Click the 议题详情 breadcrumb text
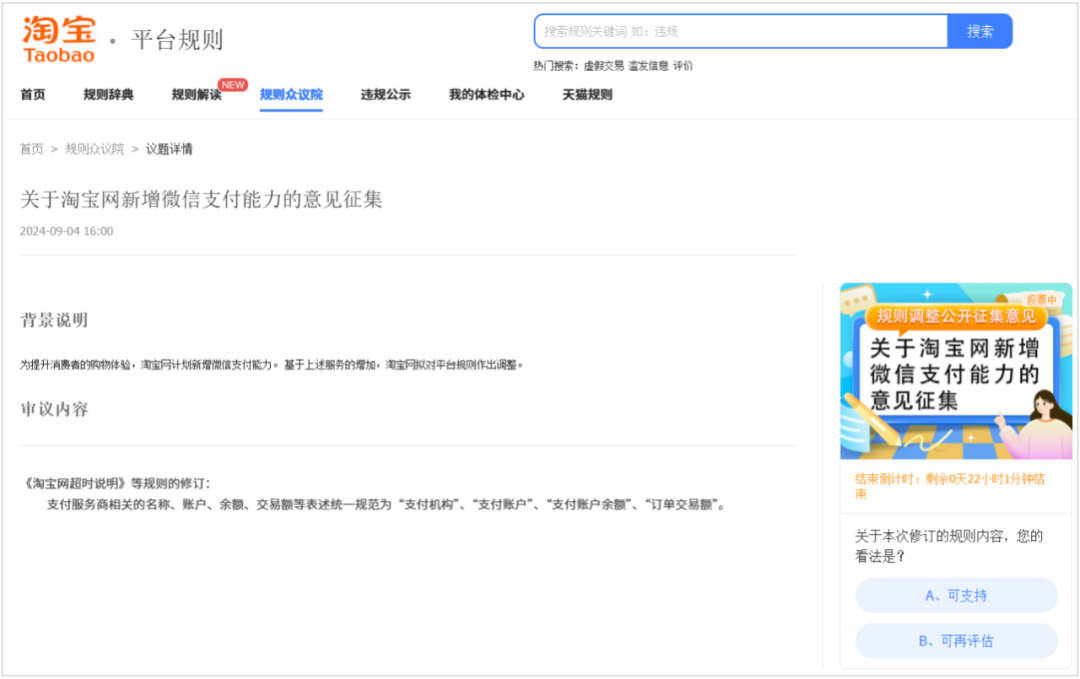Viewport: 1080px width, 679px height. click(169, 149)
